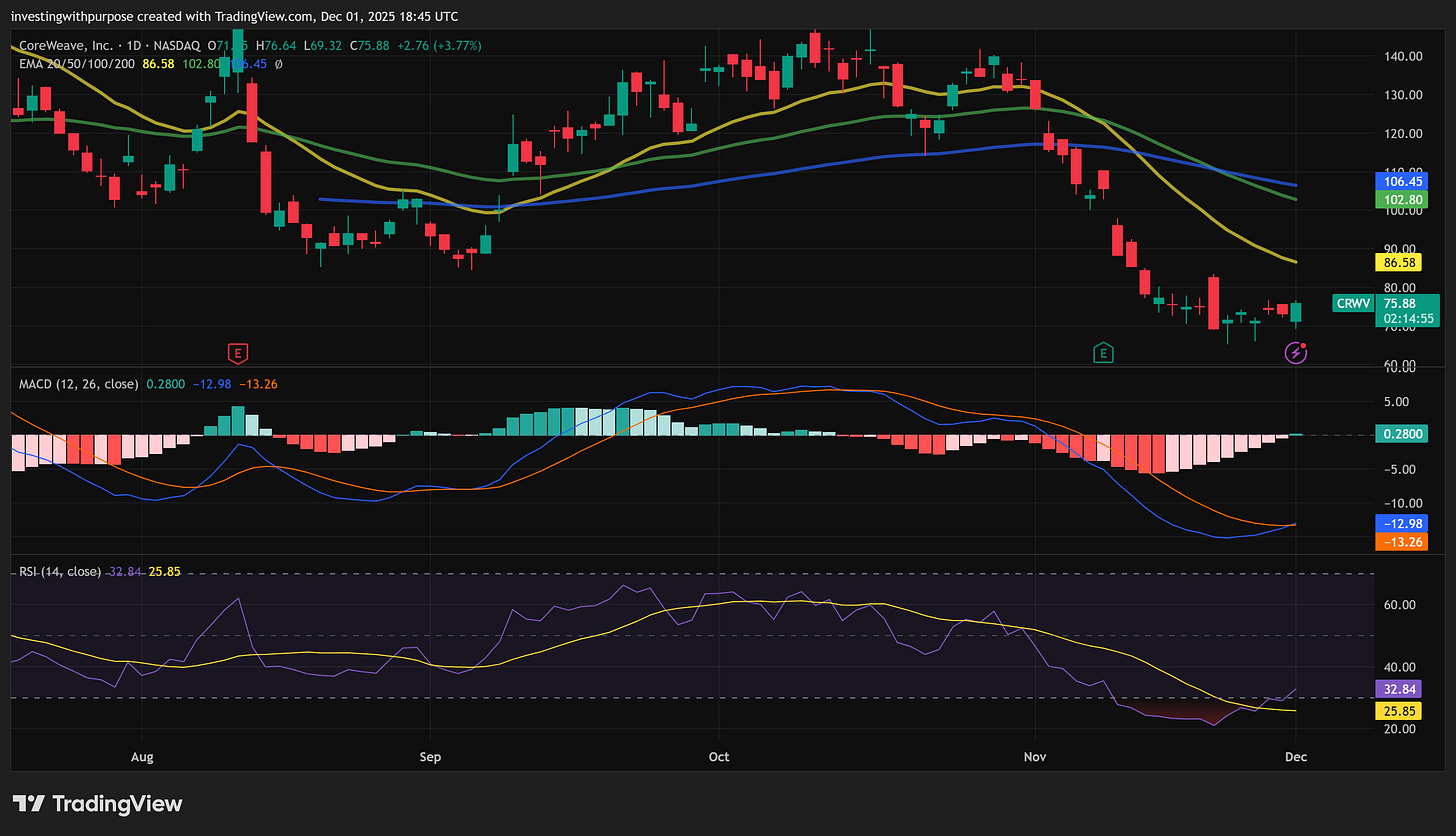
Task: Click the EMA 20/50/100/200 indicator legend
Action: pos(79,63)
